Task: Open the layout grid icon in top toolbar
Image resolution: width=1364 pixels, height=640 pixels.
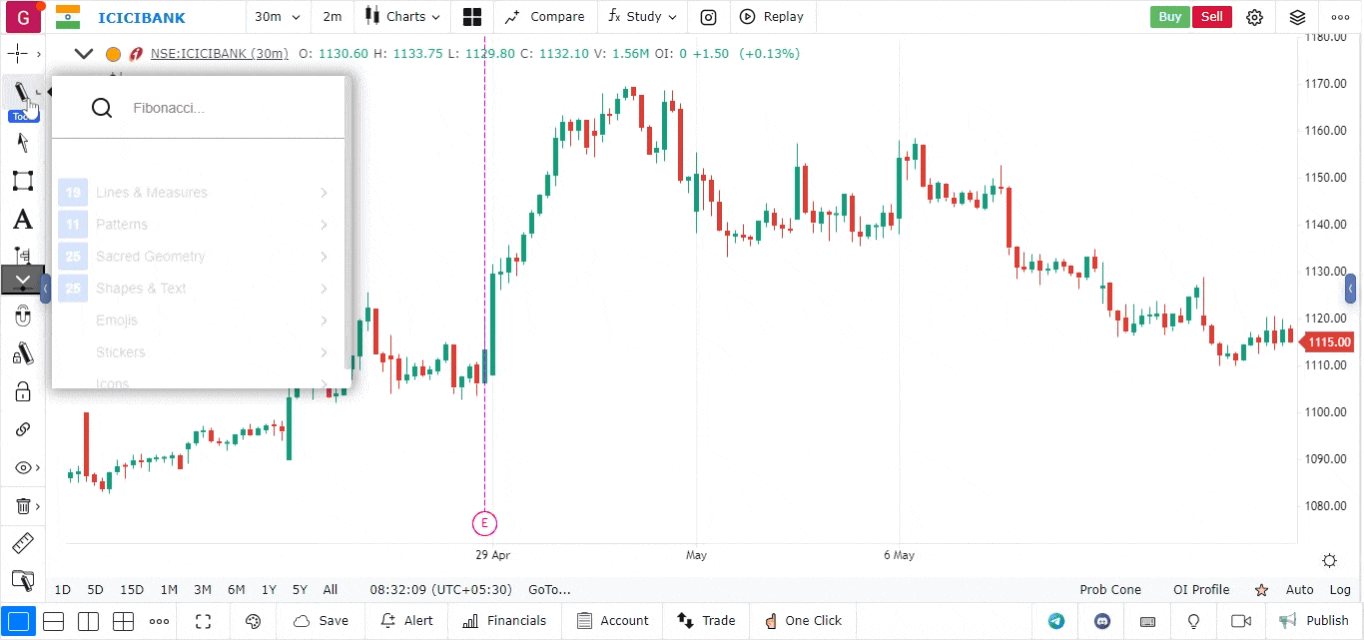Action: point(472,17)
